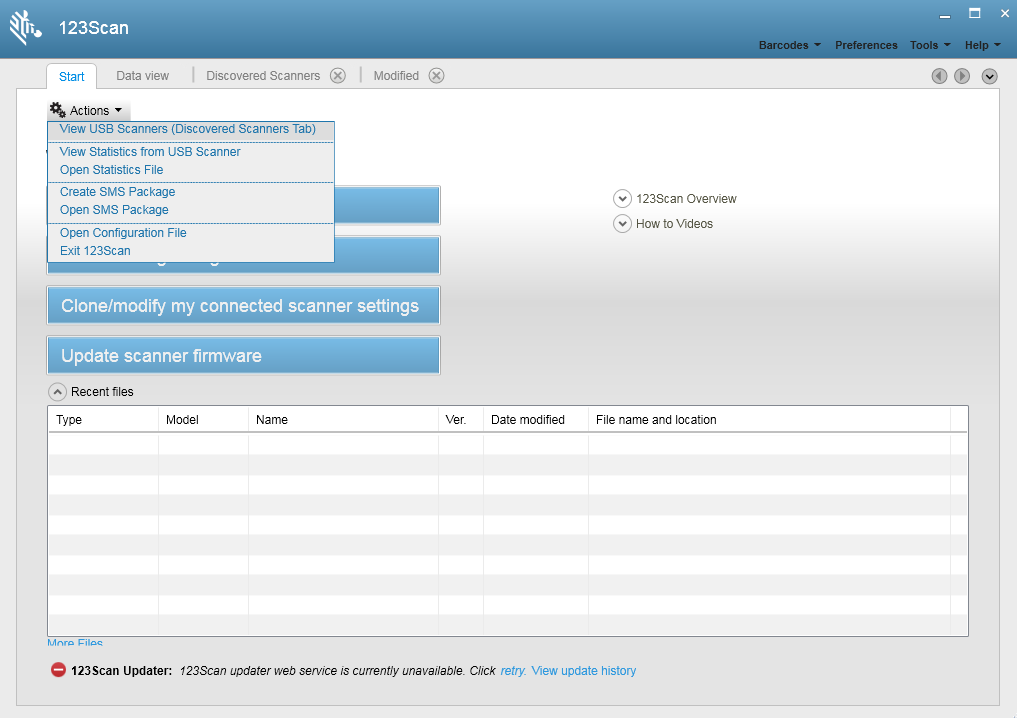Close the Discovered Scanners tab
This screenshot has width=1017, height=718.
(x=338, y=76)
